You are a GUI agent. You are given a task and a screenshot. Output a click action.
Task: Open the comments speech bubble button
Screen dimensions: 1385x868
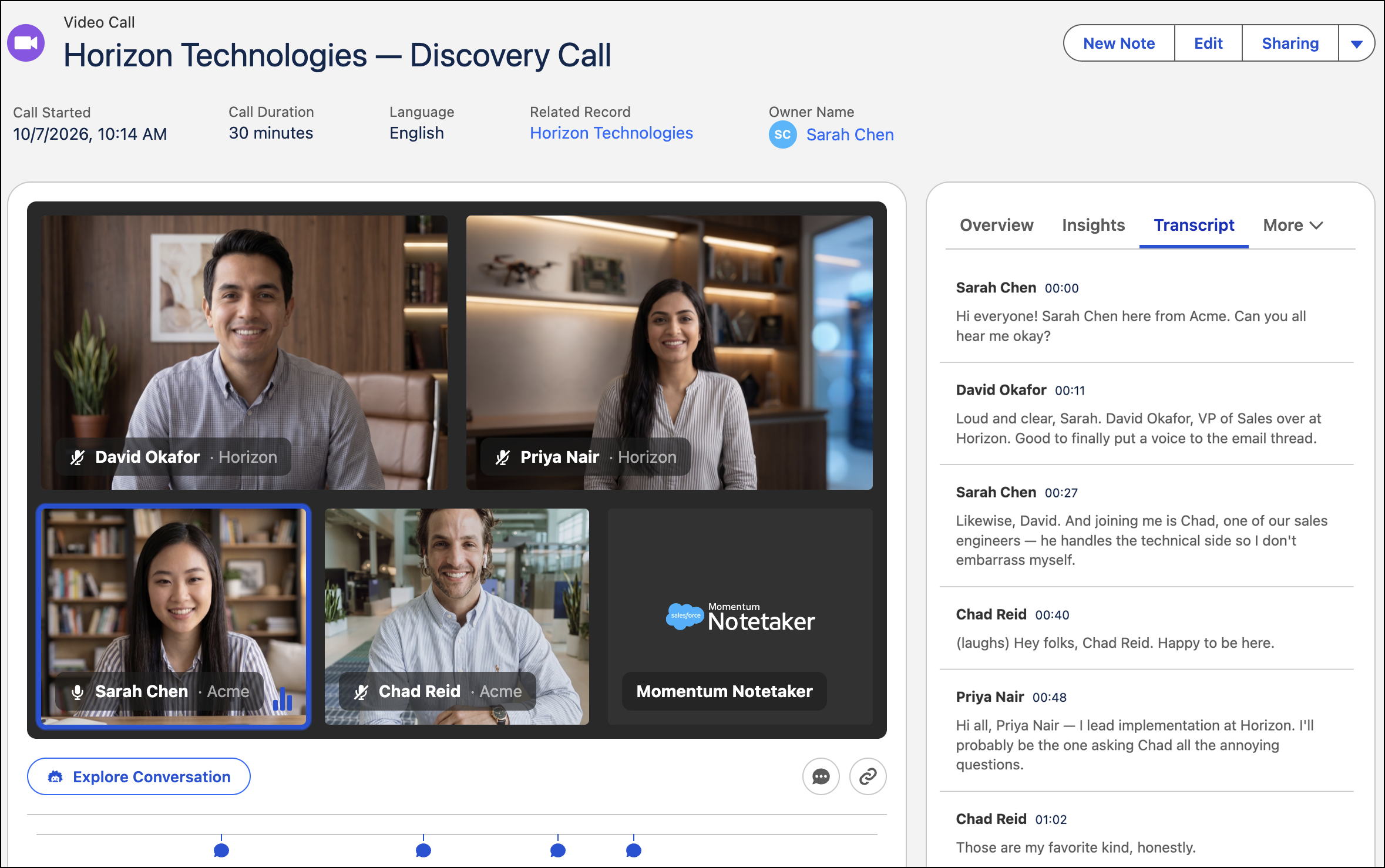pyautogui.click(x=821, y=776)
